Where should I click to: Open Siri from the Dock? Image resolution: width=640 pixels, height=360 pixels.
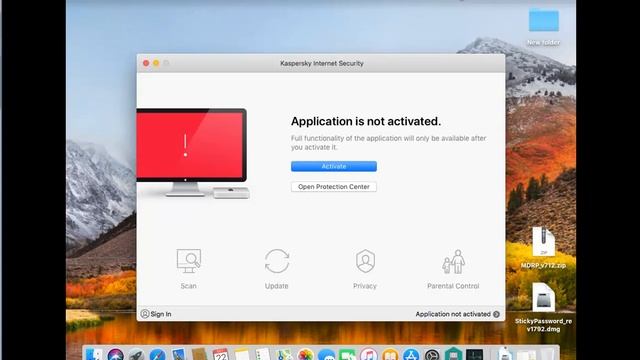click(x=116, y=354)
